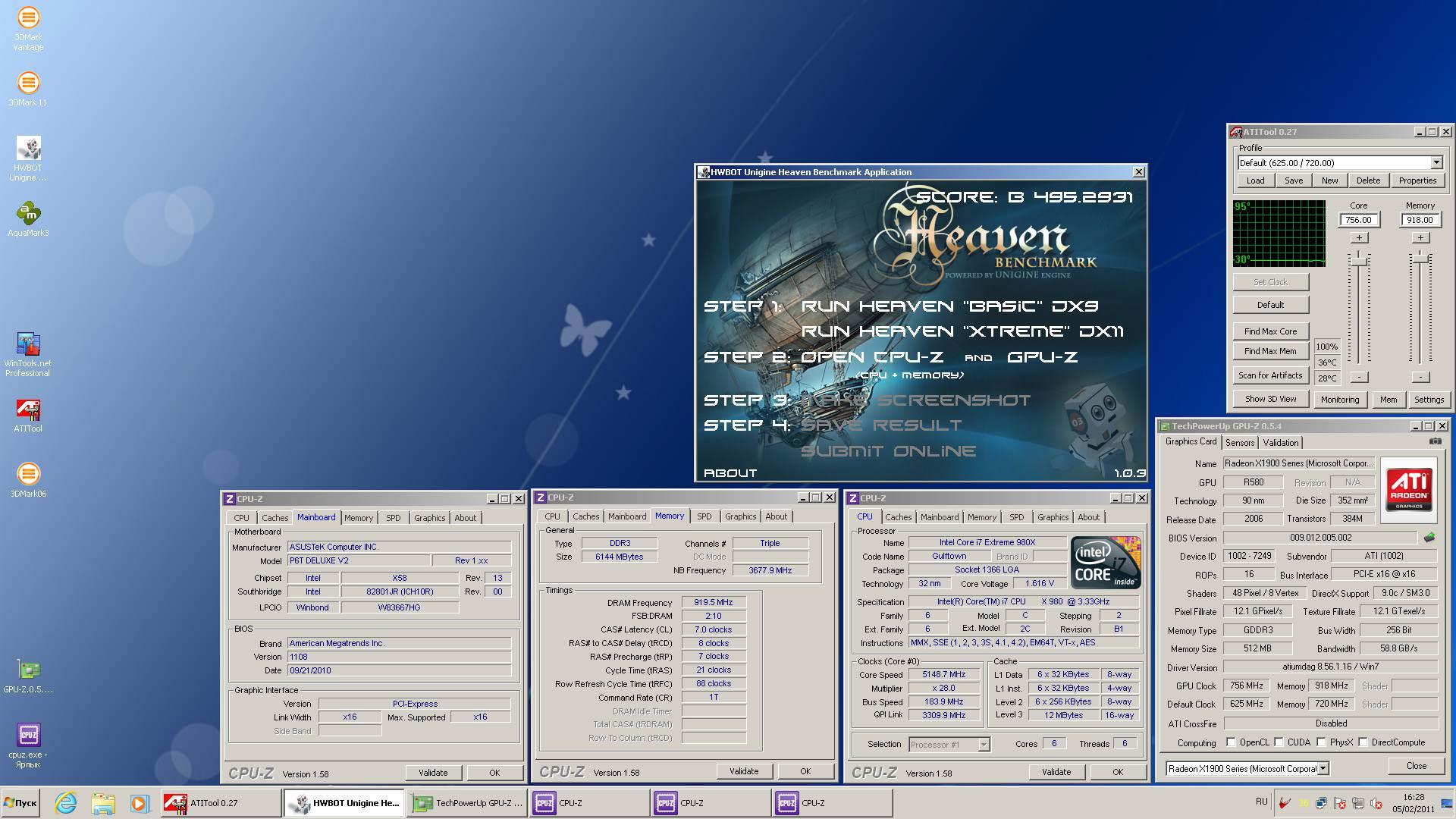
Task: Open the Processor #1 selection dropdown
Action: click(984, 745)
